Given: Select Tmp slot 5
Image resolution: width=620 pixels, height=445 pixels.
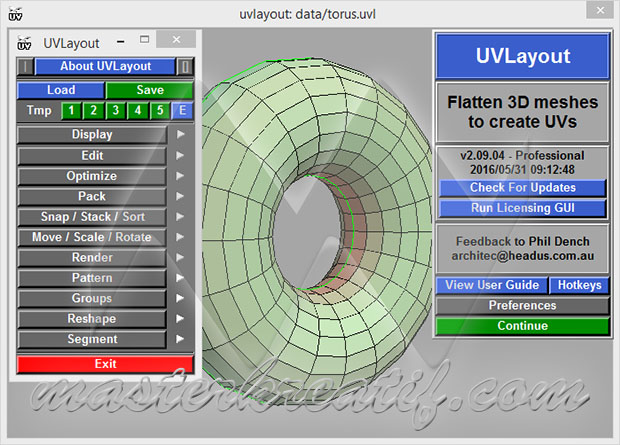Looking at the screenshot, I should coord(160,110).
